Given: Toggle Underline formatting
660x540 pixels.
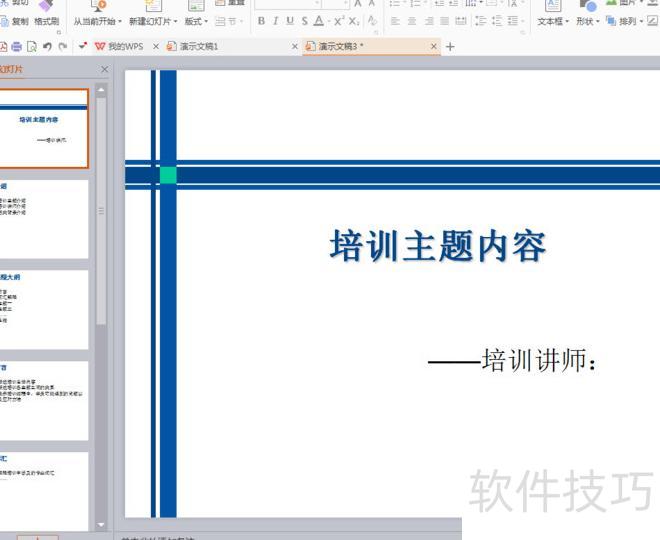Looking at the screenshot, I should pyautogui.click(x=290, y=21).
